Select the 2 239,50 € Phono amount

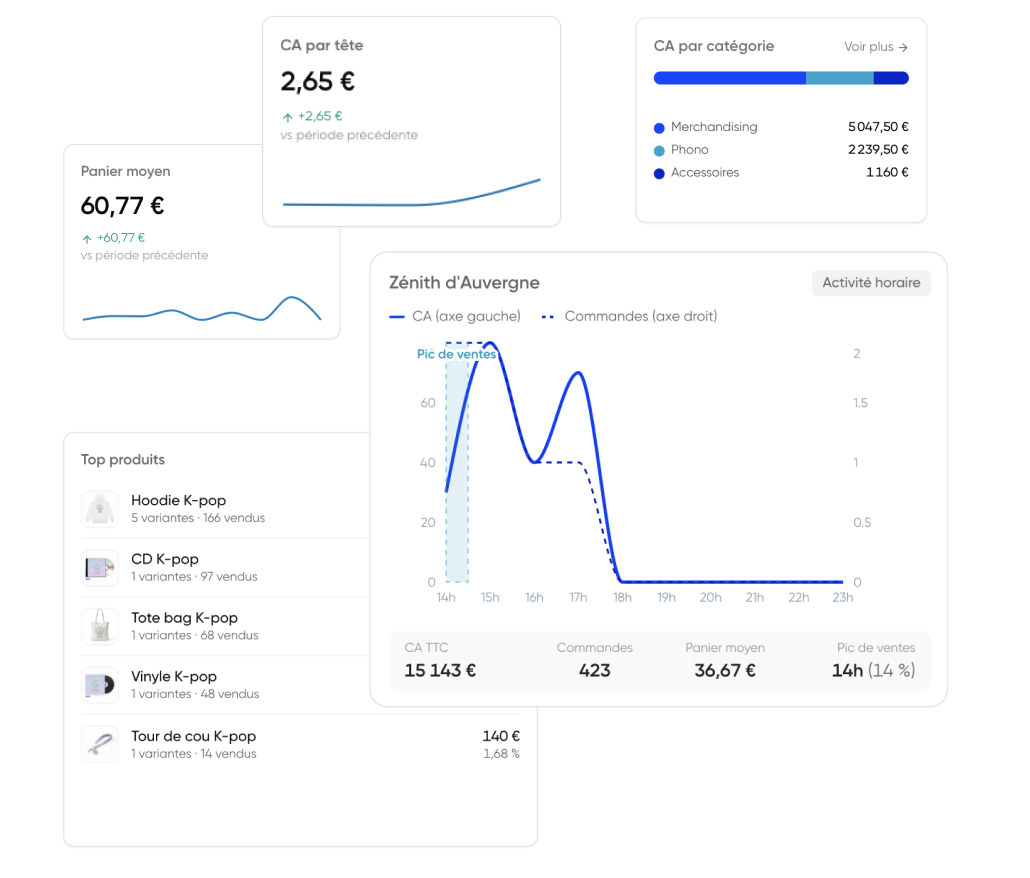tap(878, 150)
